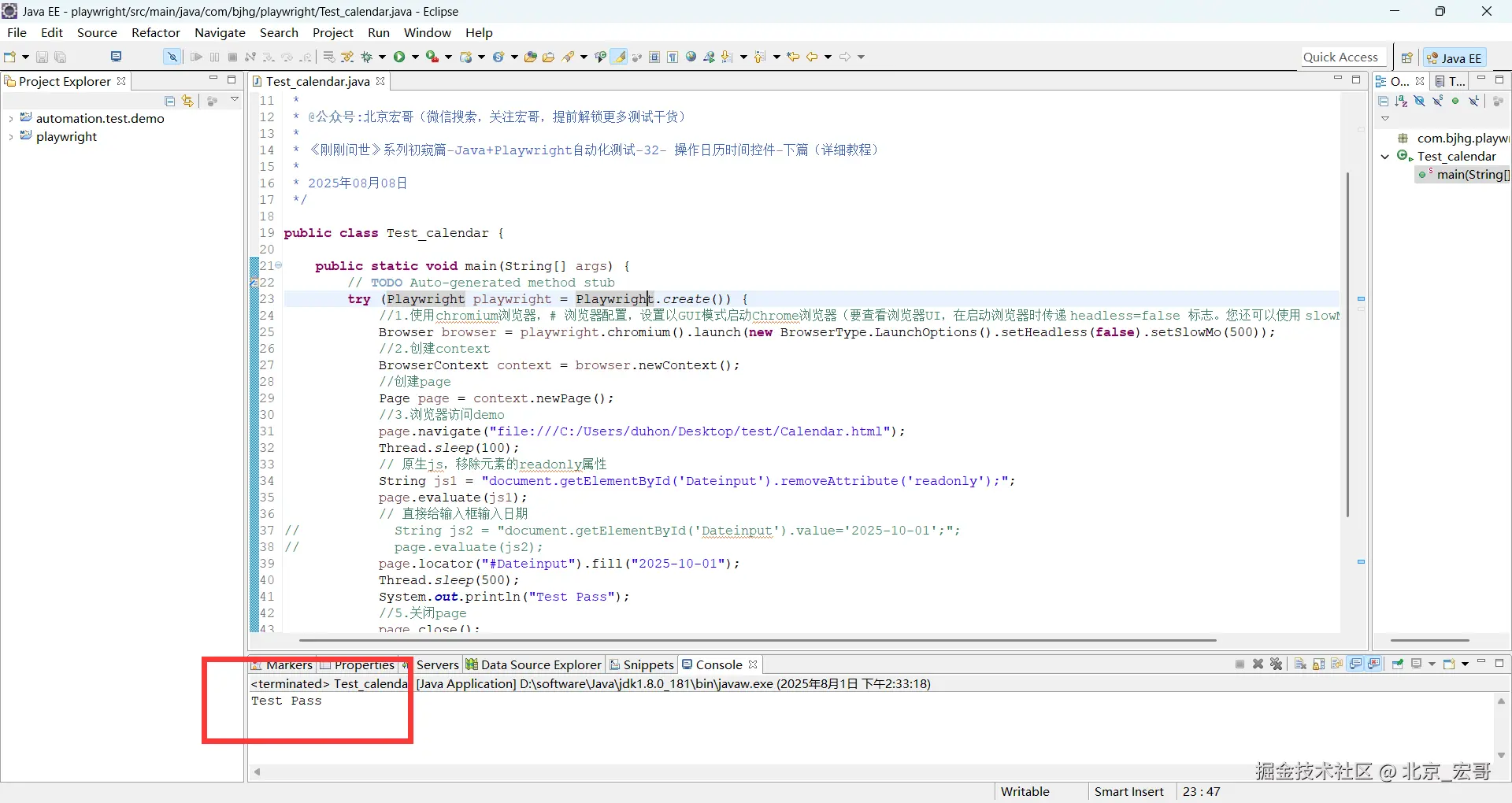Screen dimensions: 1512x803
Task: Collapse All in the Outline view
Action: (1384, 101)
